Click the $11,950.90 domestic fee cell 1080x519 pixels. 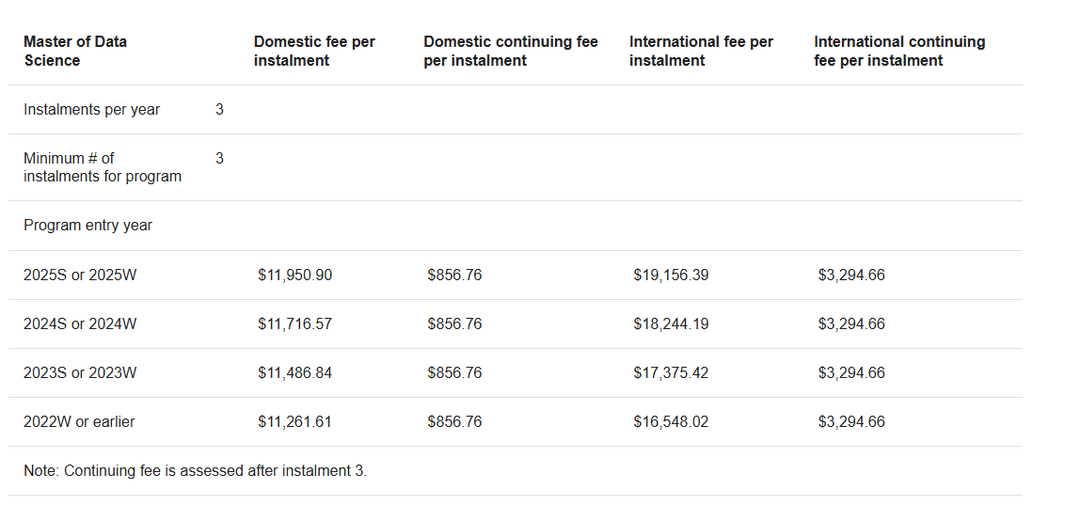click(295, 275)
